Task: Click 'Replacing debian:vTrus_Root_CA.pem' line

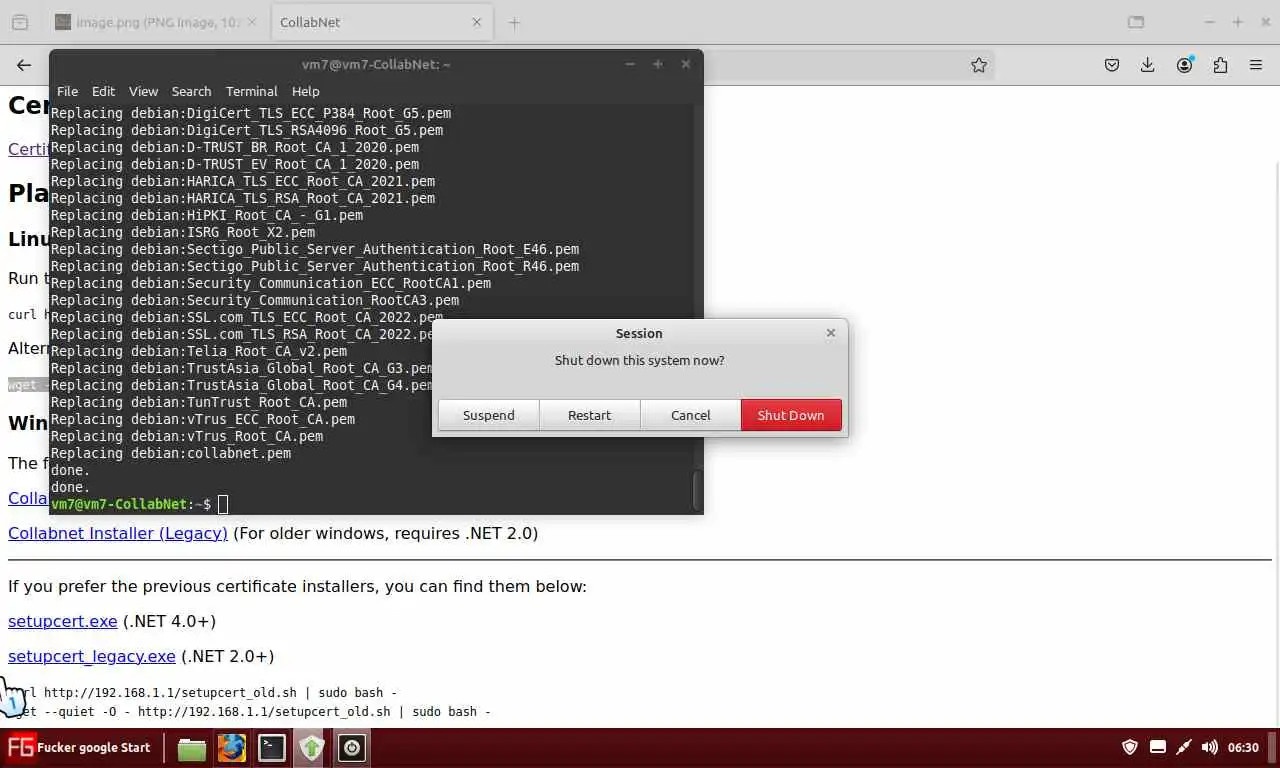Action: click(187, 436)
